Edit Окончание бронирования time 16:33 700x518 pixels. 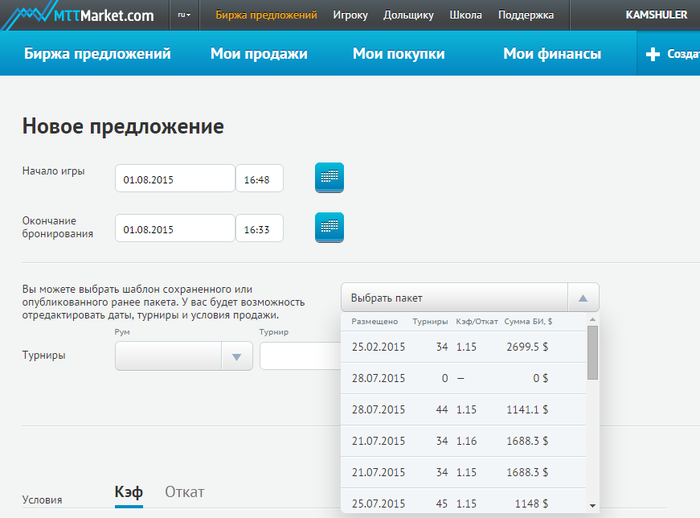point(259,228)
